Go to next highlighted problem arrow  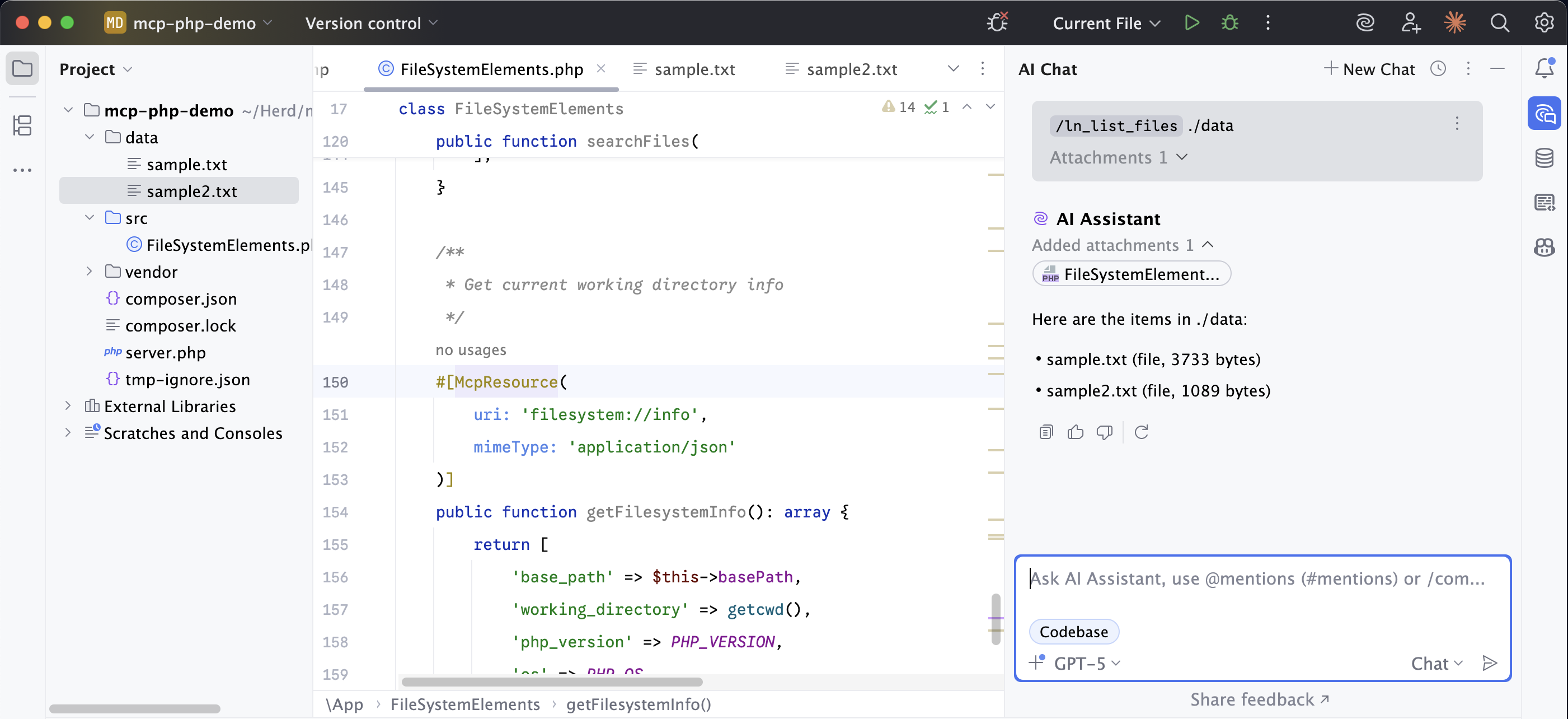click(990, 106)
